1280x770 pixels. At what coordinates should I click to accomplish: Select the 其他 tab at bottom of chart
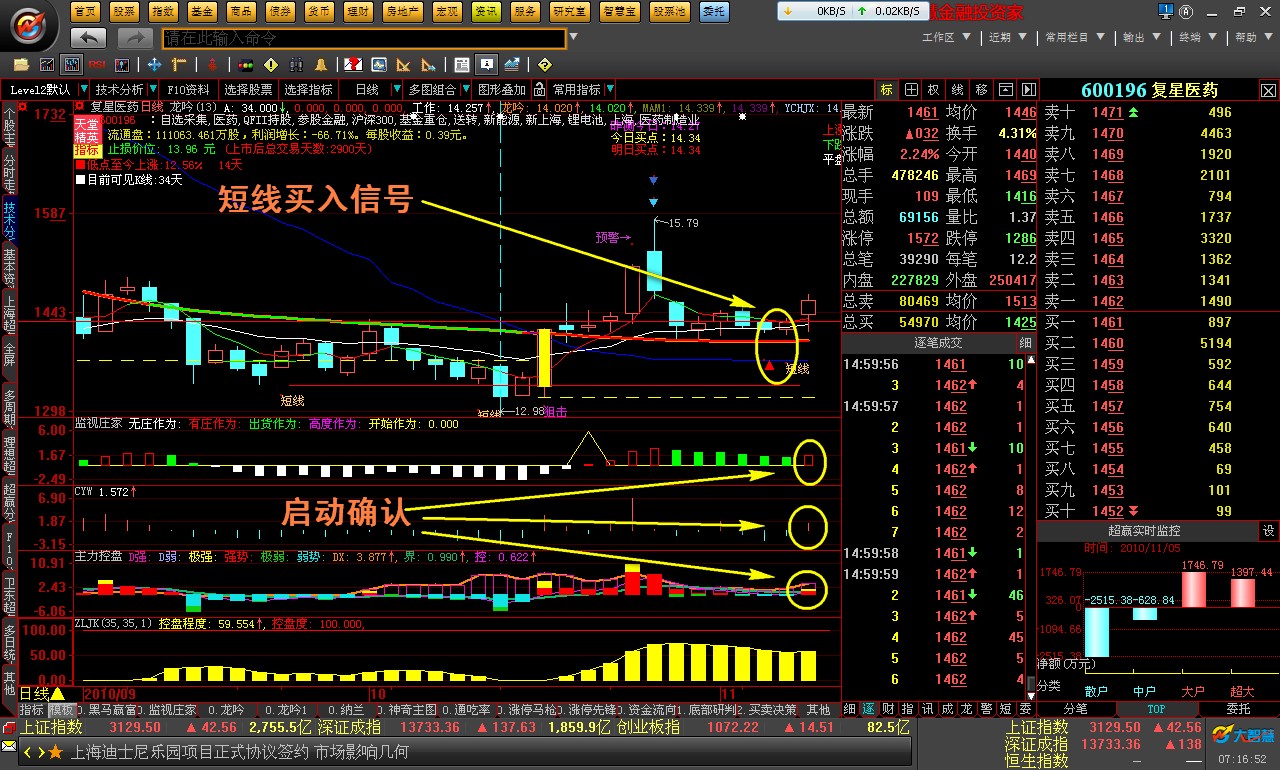[x=819, y=709]
